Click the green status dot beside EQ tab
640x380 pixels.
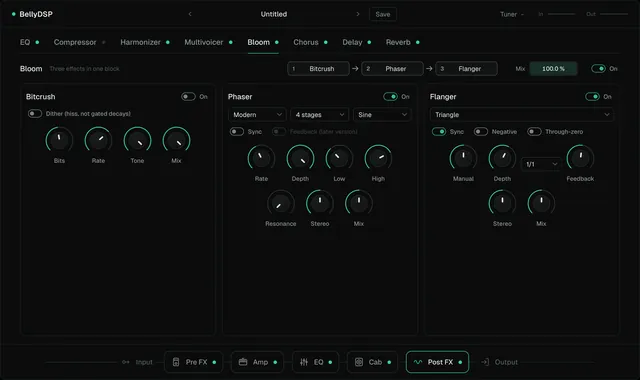(37, 42)
